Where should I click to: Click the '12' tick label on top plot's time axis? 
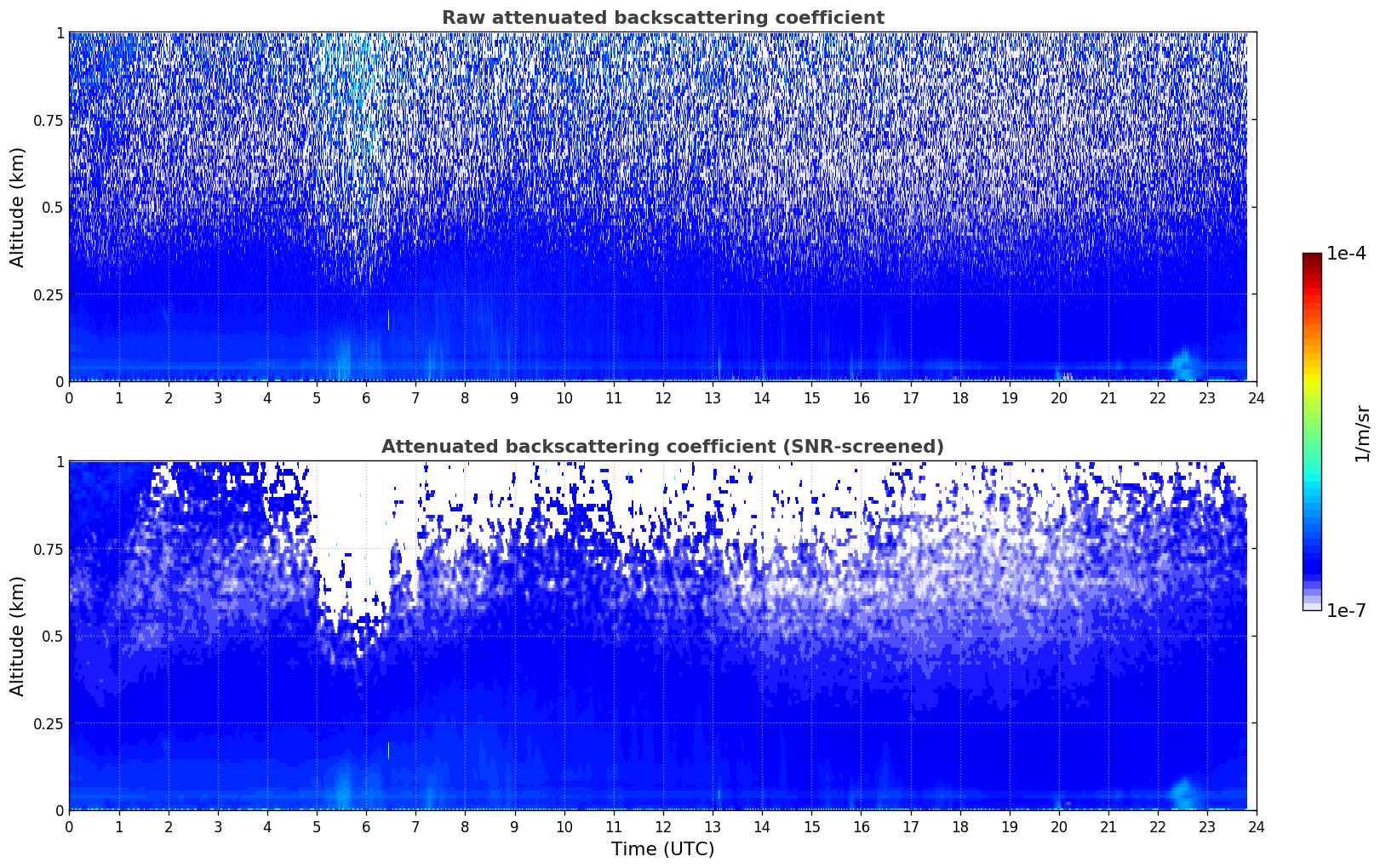click(662, 398)
